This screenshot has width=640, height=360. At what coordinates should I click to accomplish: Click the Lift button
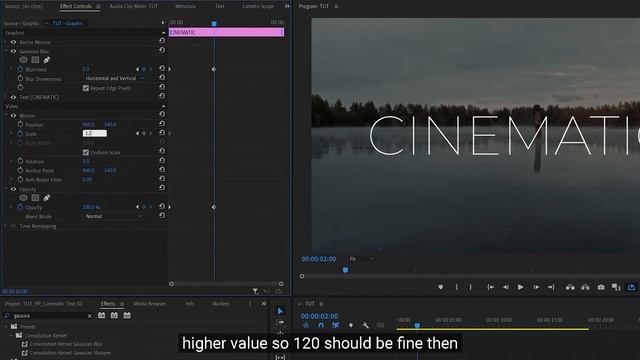(x=570, y=287)
